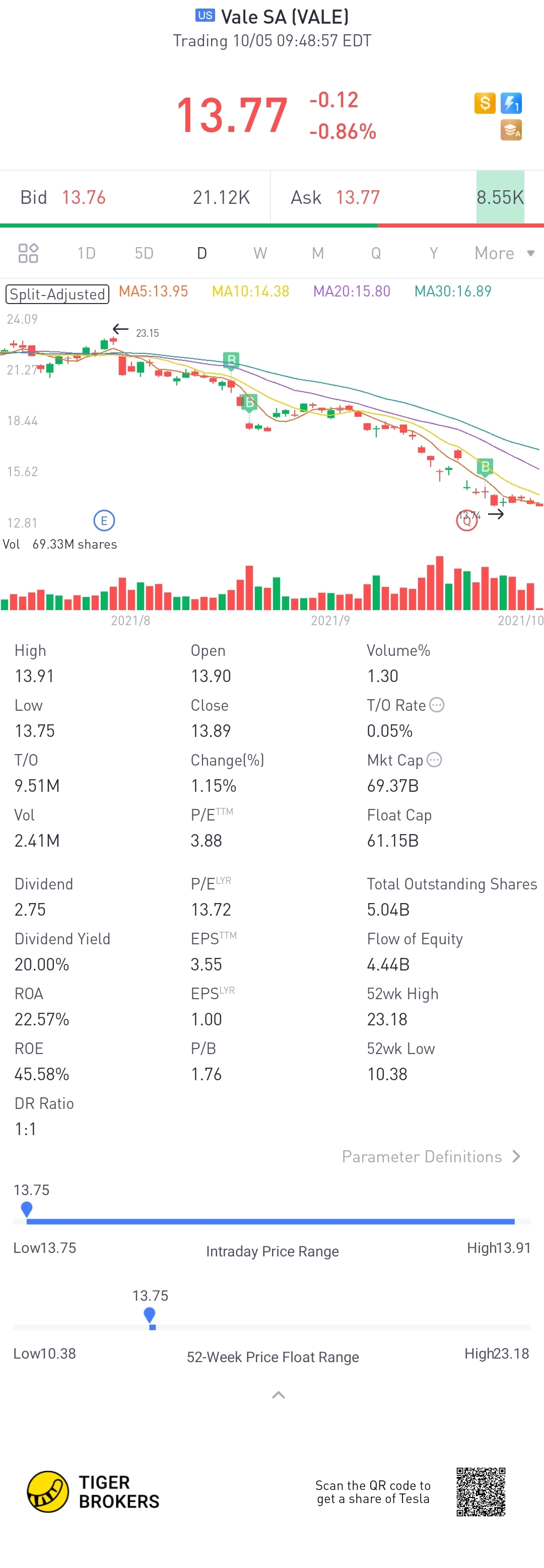The image size is (544, 1568).
Task: Toggle the Split-Adjusted option
Action: (x=57, y=294)
